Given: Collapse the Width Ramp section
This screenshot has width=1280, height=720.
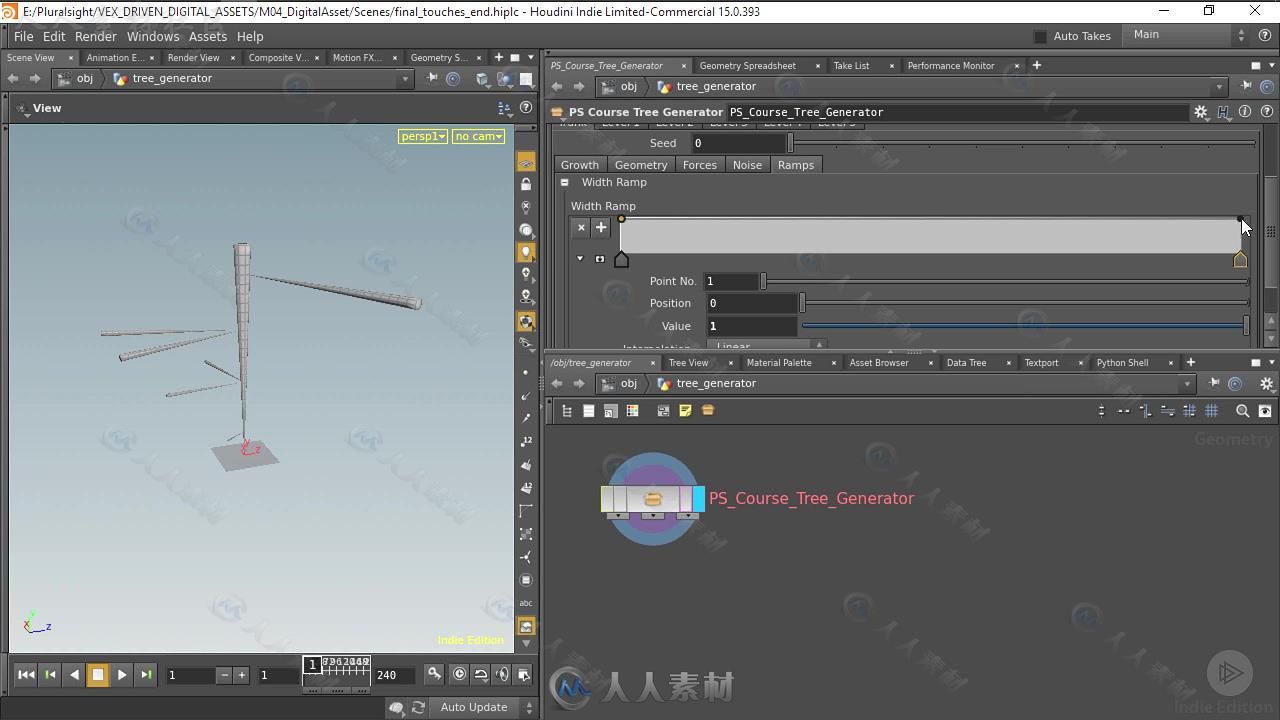Looking at the screenshot, I should pos(565,182).
